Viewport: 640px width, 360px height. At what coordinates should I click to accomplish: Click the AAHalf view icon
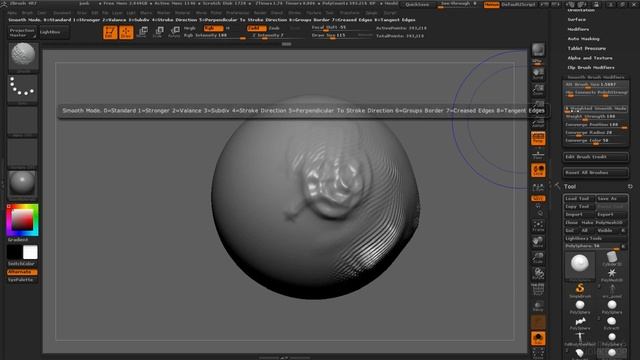[538, 122]
